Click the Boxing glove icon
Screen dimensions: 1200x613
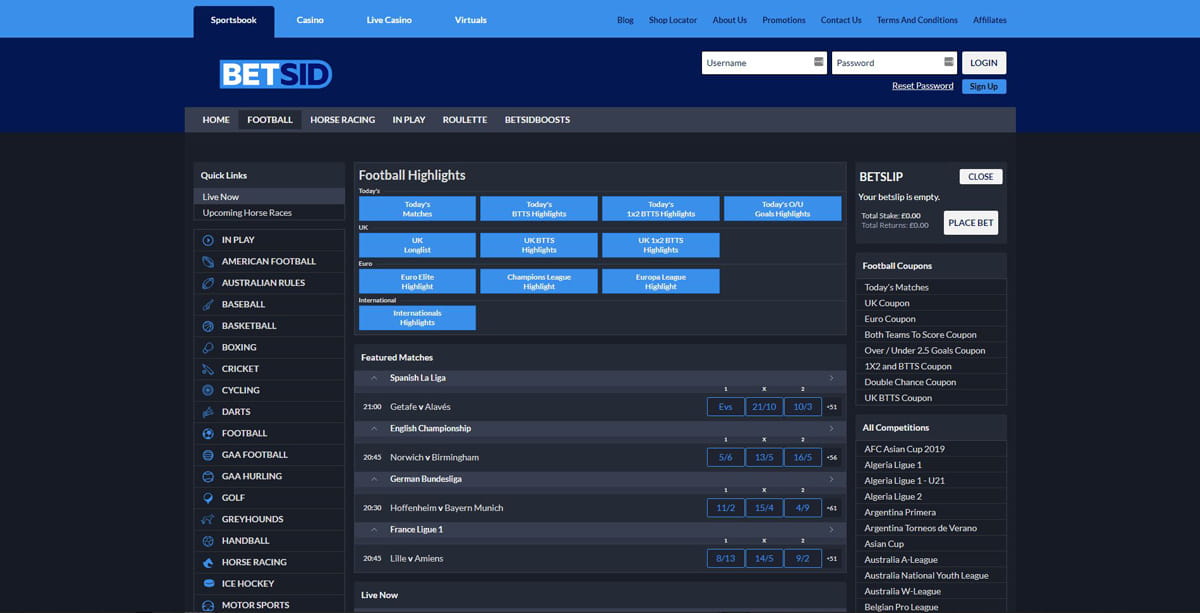(208, 347)
